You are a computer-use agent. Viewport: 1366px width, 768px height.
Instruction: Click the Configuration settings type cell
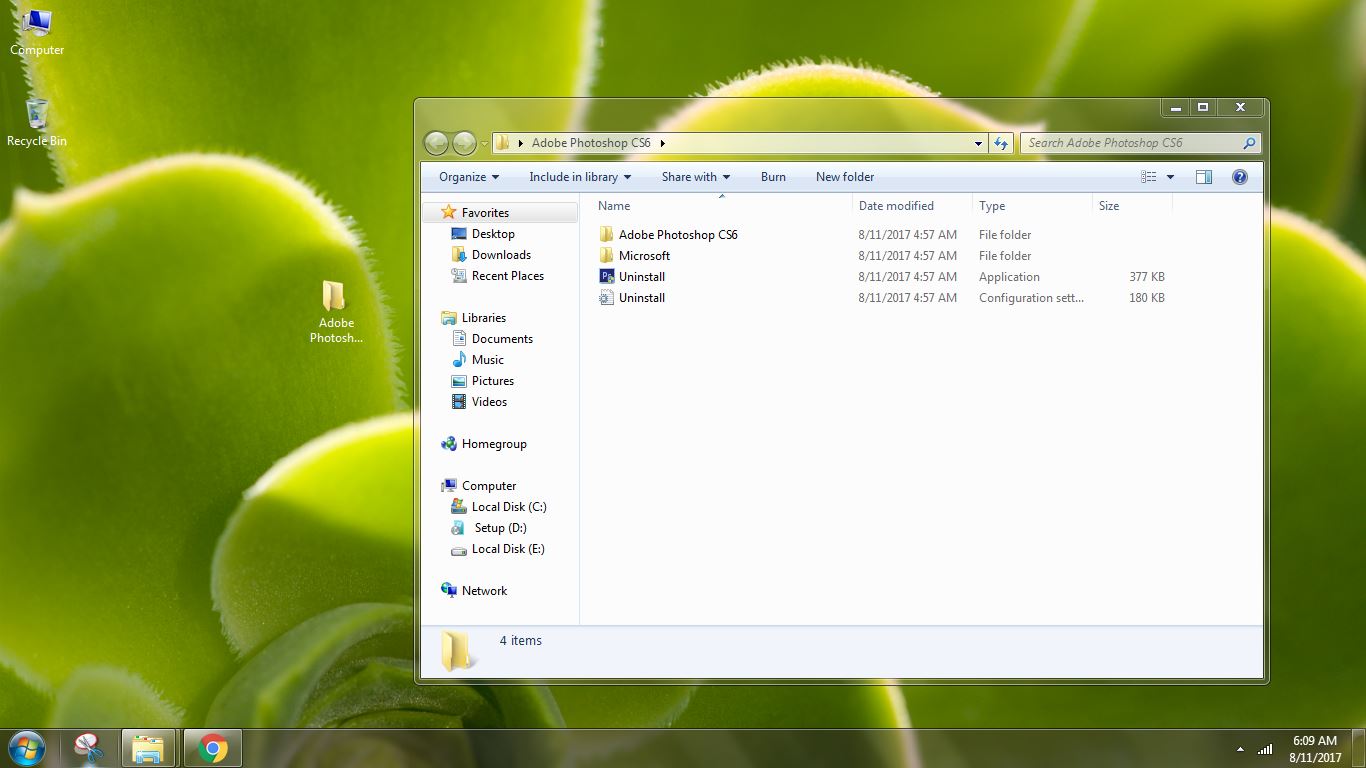tap(1031, 298)
